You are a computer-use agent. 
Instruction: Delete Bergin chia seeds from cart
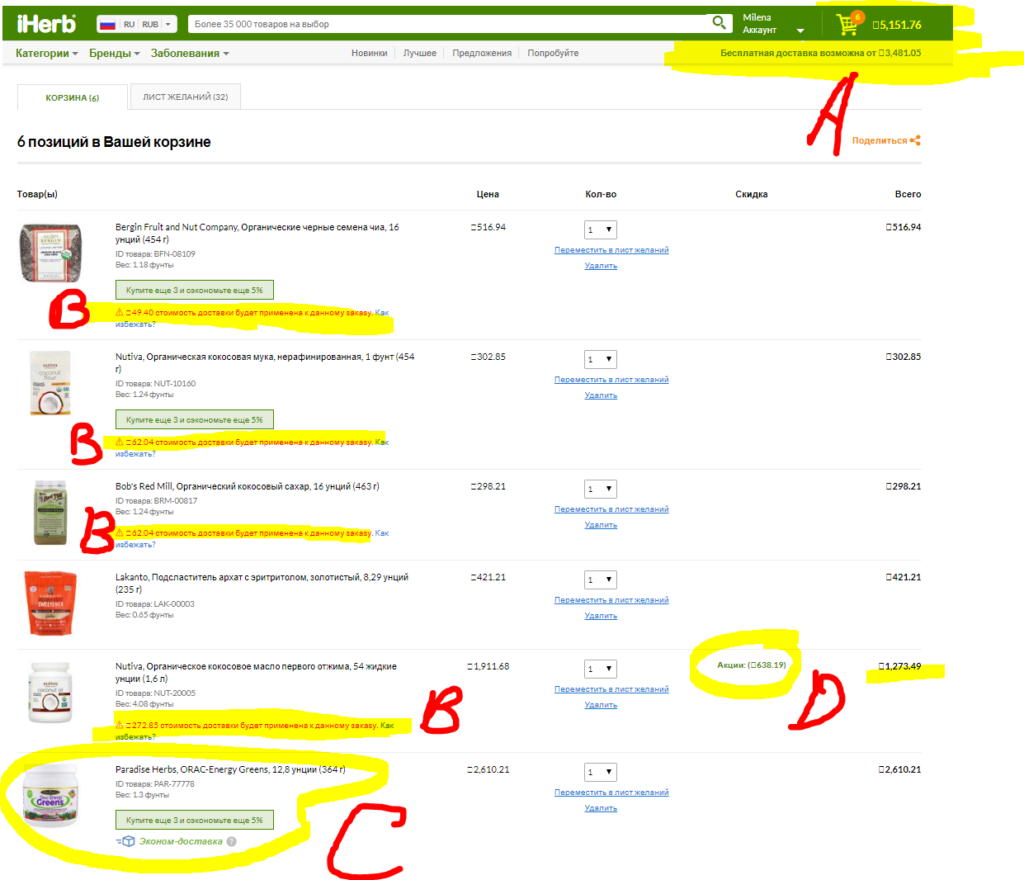(x=601, y=266)
